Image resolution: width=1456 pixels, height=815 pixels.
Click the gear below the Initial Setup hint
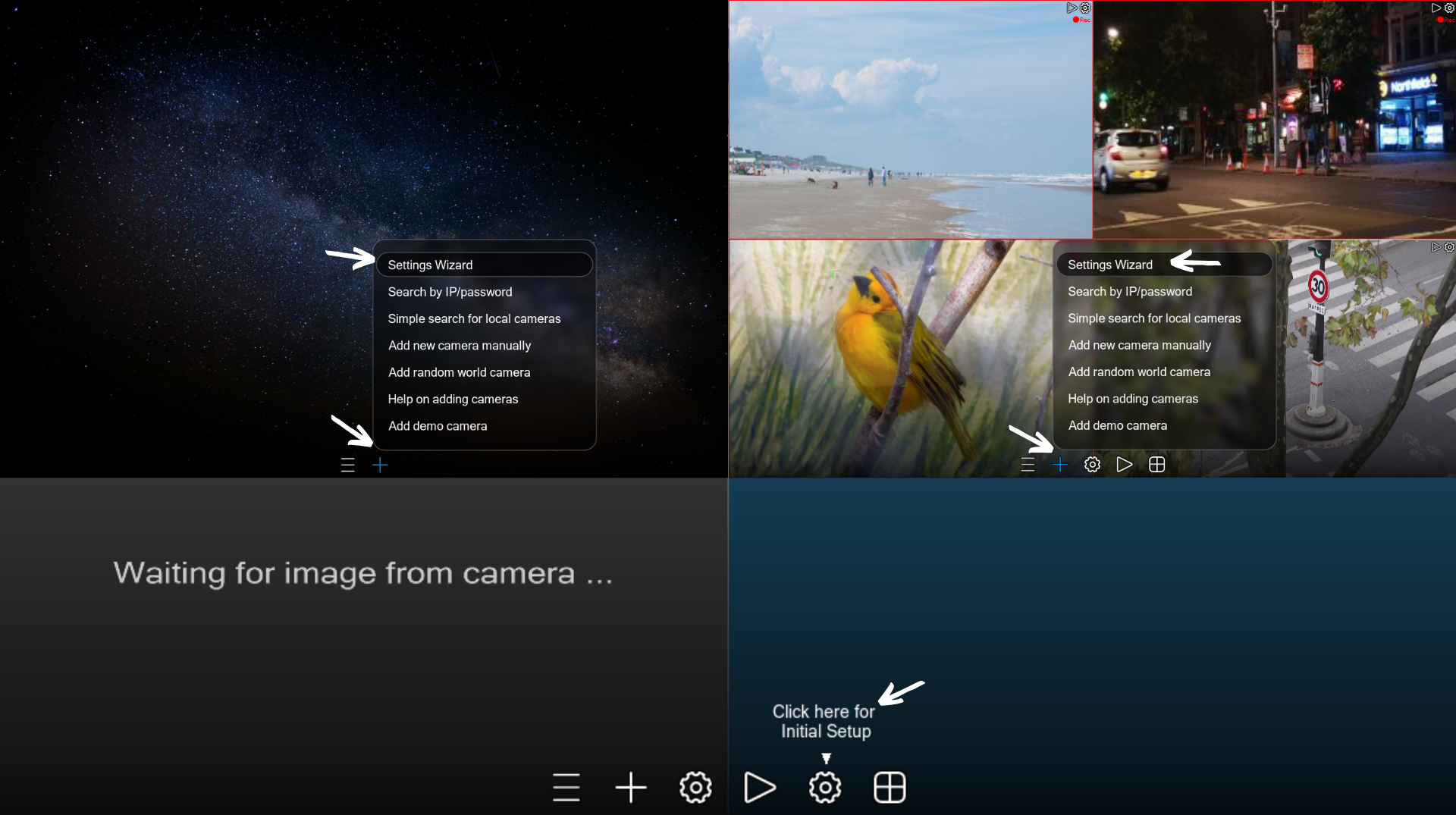point(825,787)
